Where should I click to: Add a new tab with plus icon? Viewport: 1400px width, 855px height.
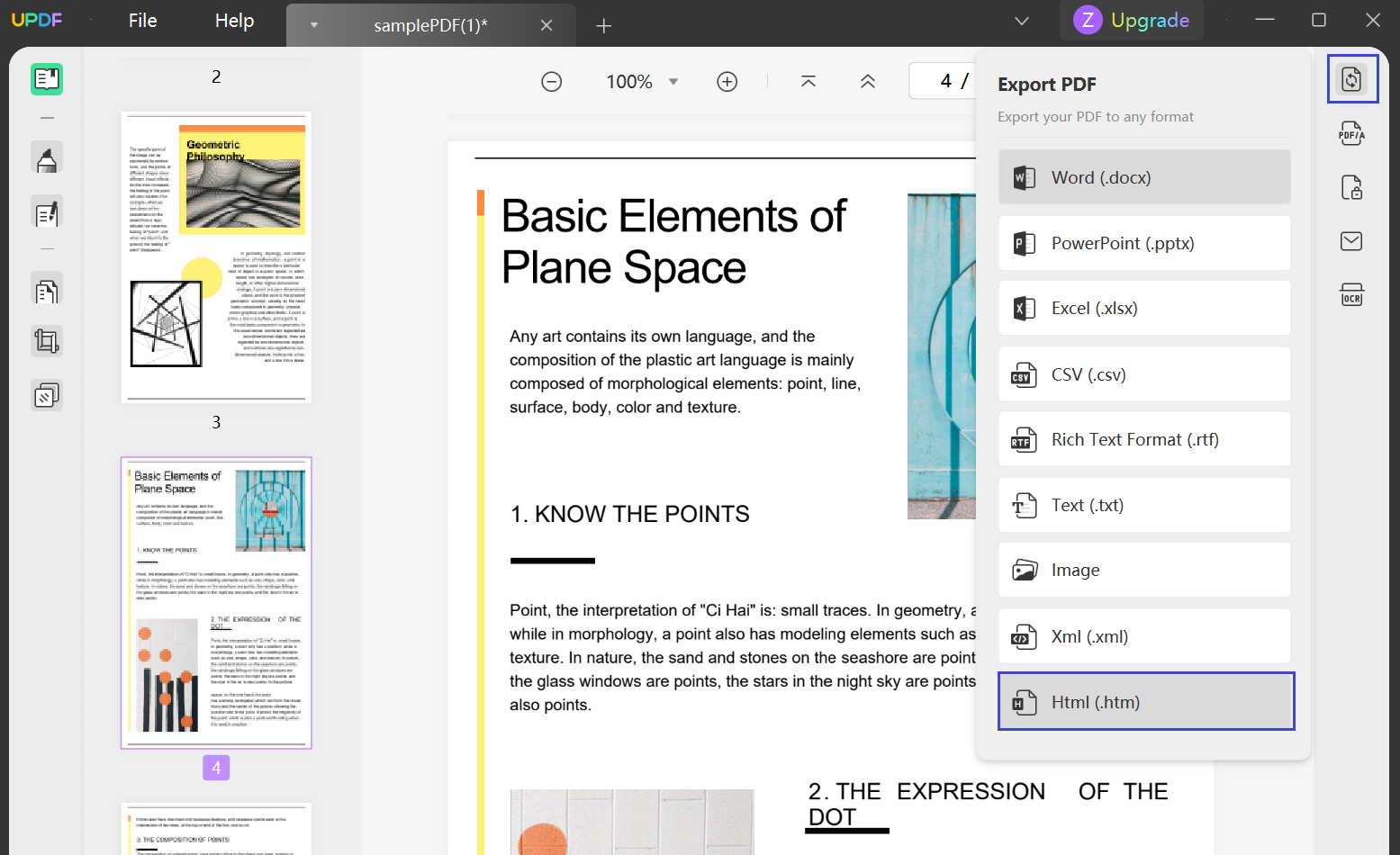[604, 26]
